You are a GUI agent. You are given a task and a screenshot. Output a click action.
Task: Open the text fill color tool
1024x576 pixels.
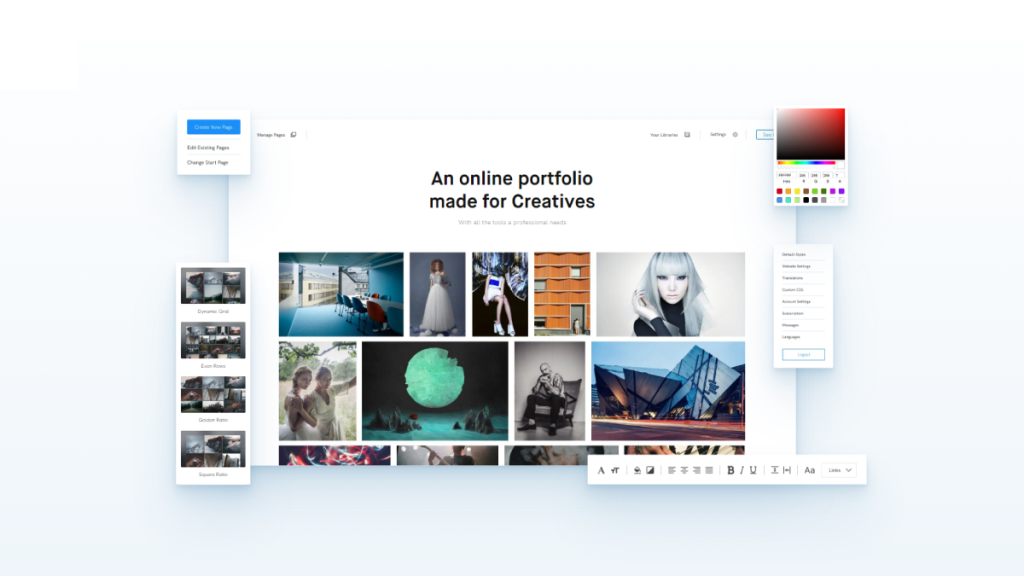pos(636,470)
